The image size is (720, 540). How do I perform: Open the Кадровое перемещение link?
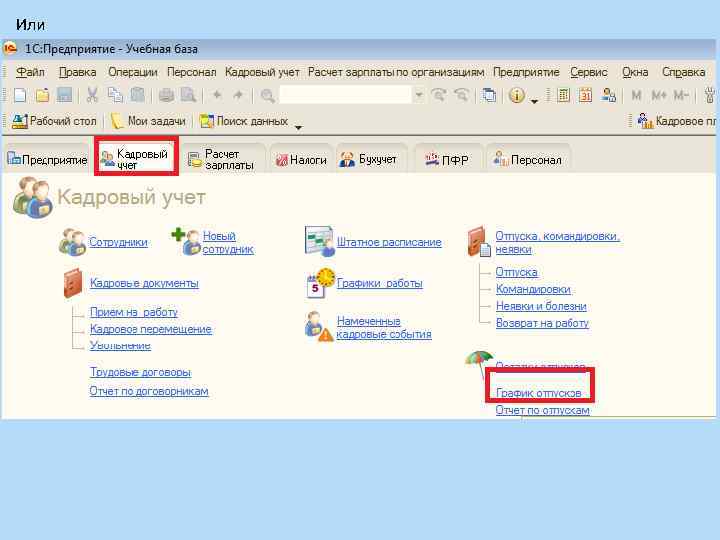151,329
